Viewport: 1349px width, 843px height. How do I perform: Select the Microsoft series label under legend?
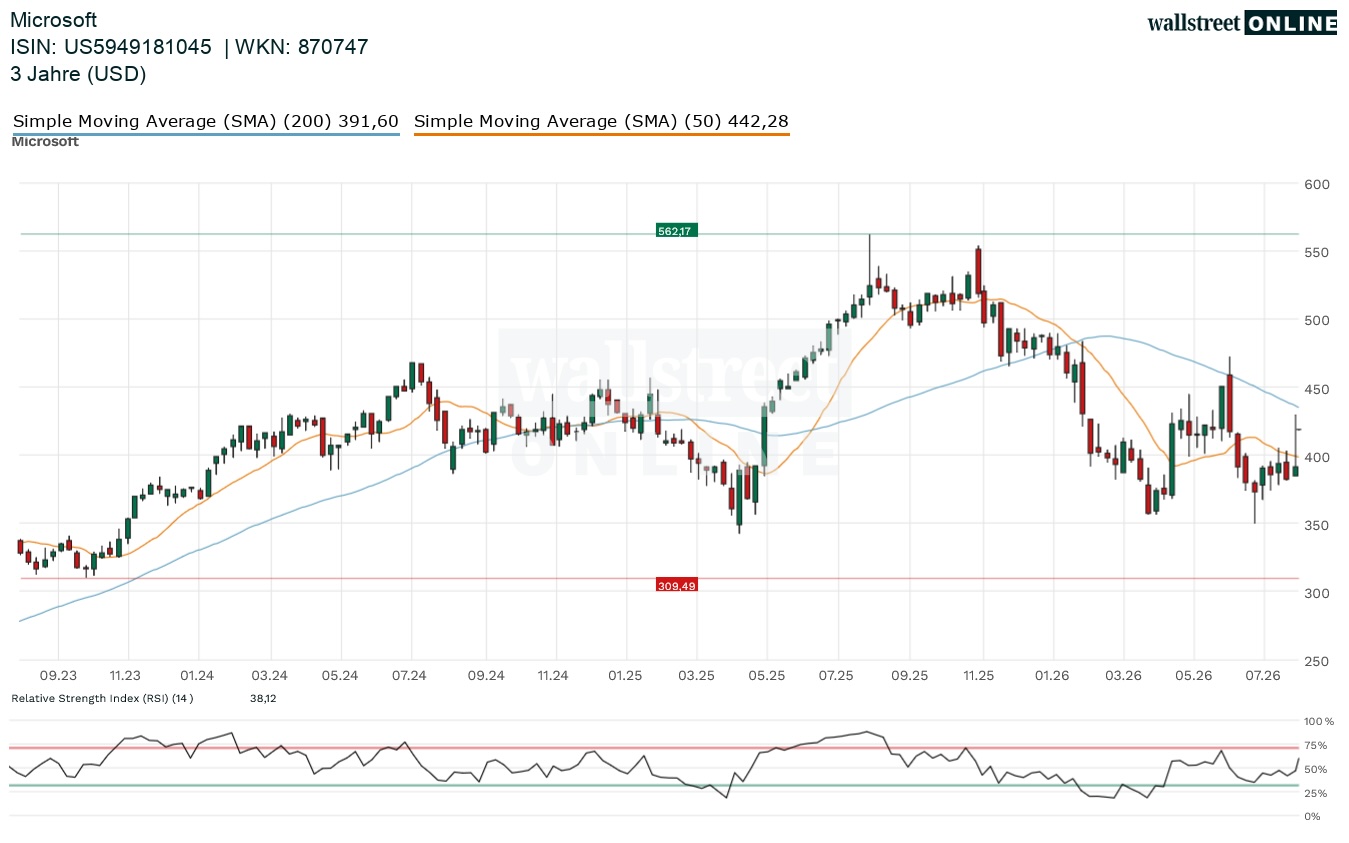pos(45,142)
